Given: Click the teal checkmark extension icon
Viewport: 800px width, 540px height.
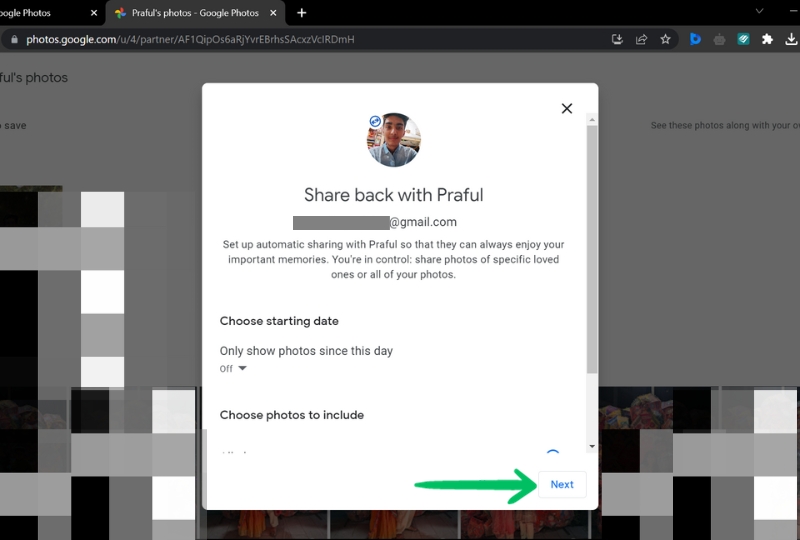Looking at the screenshot, I should coord(743,39).
